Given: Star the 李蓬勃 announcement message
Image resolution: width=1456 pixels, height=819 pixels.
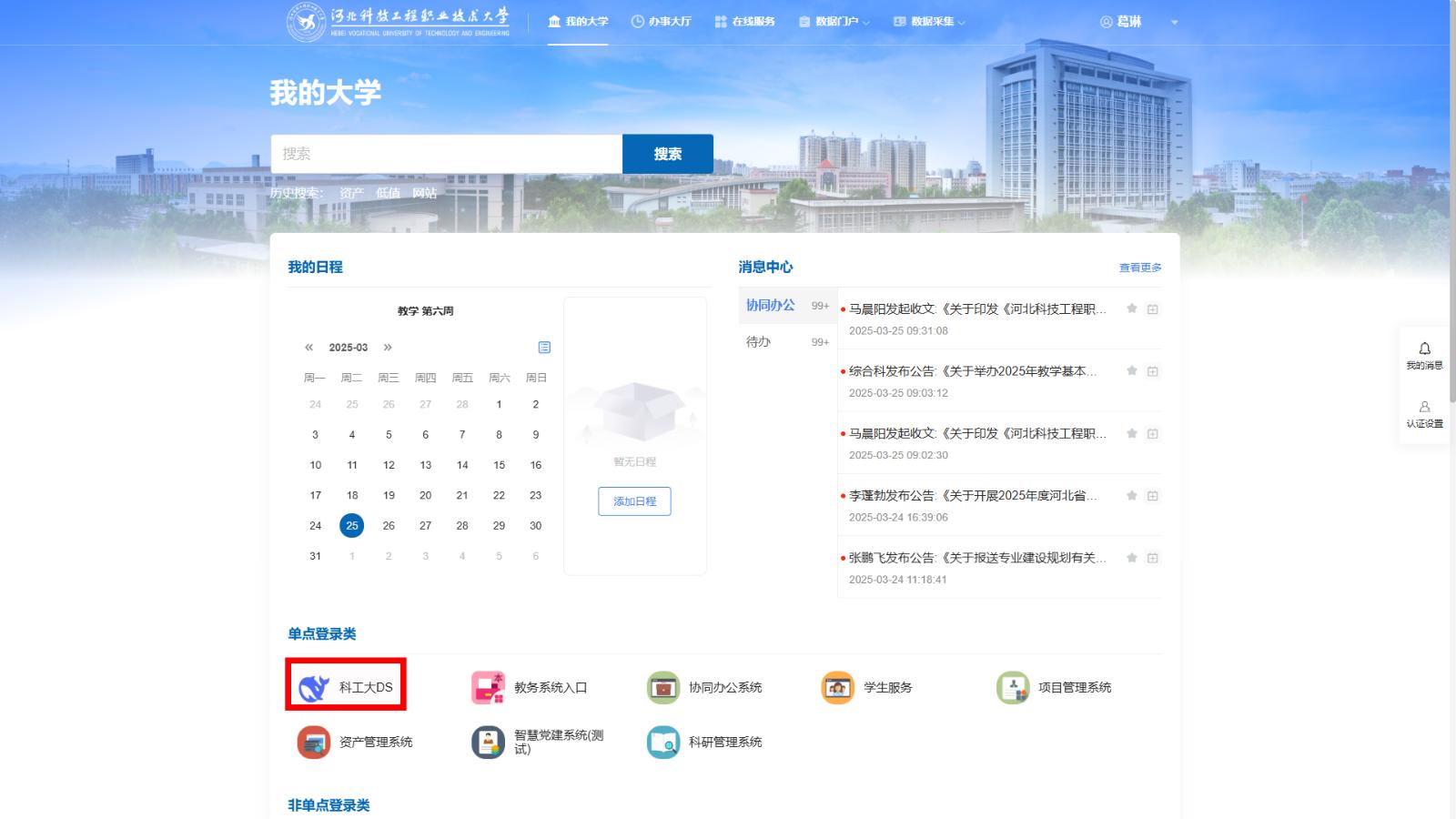Looking at the screenshot, I should pos(1132,495).
